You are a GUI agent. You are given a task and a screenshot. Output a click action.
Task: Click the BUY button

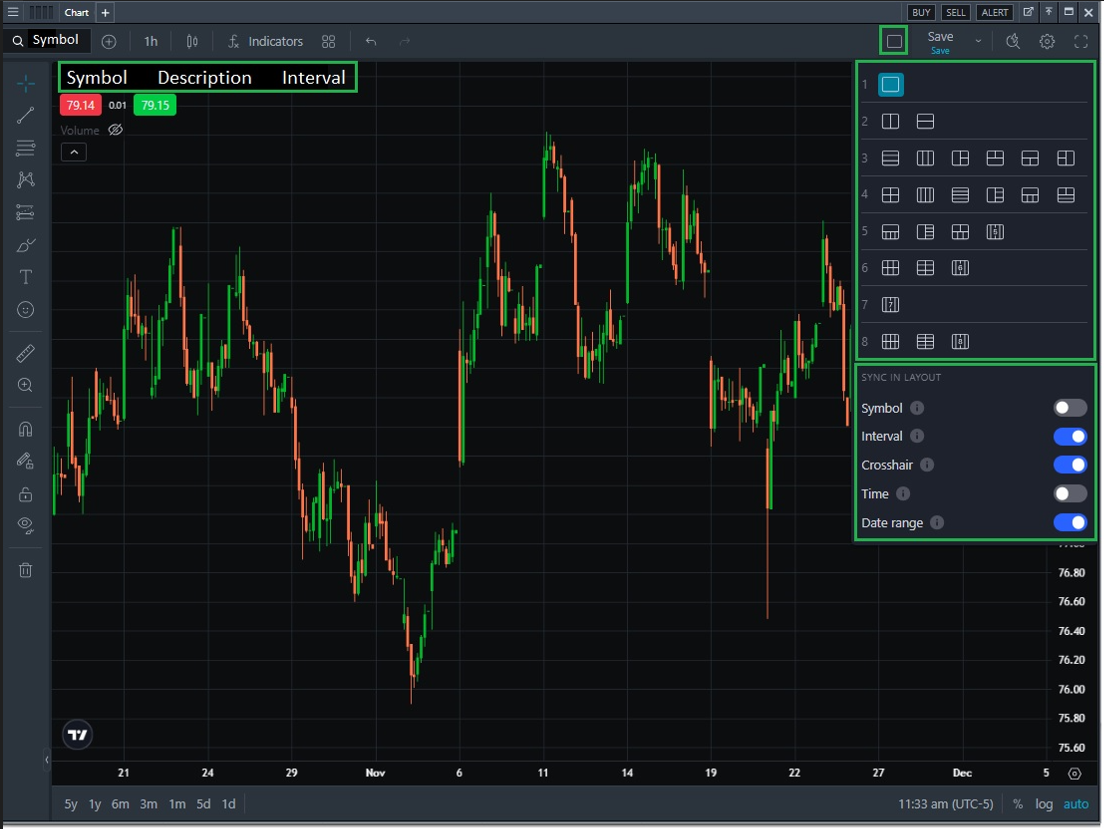click(920, 13)
